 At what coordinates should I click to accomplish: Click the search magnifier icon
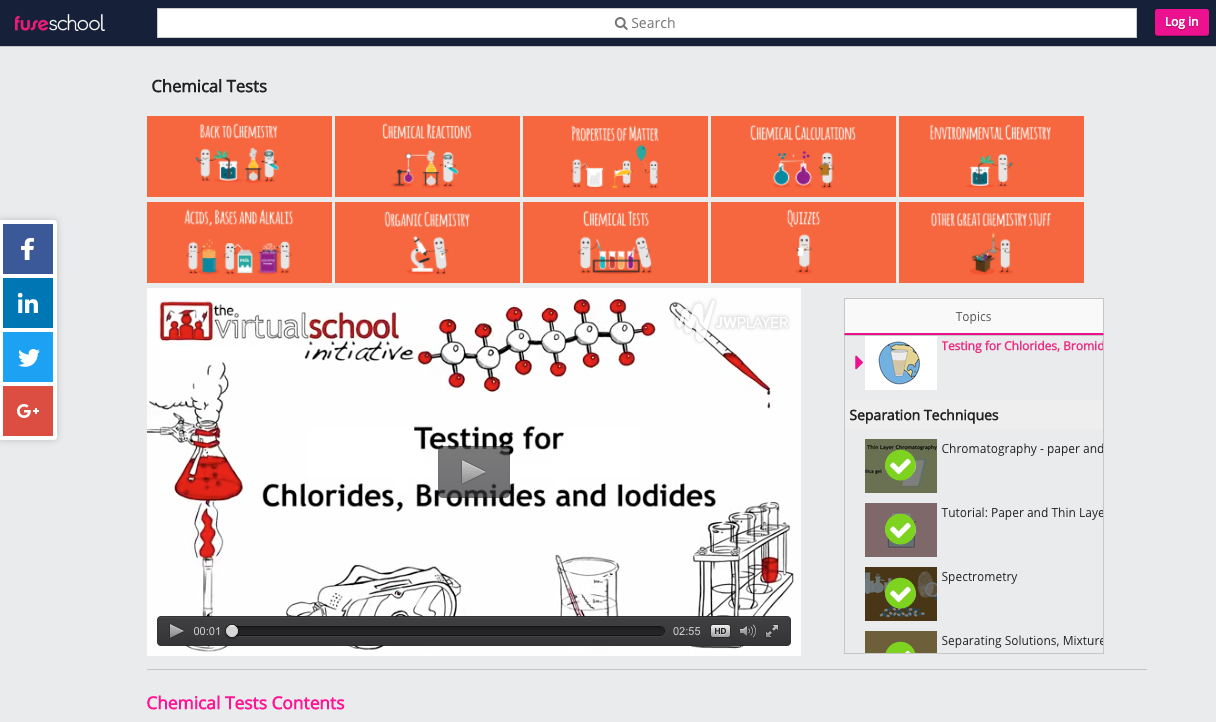(621, 22)
